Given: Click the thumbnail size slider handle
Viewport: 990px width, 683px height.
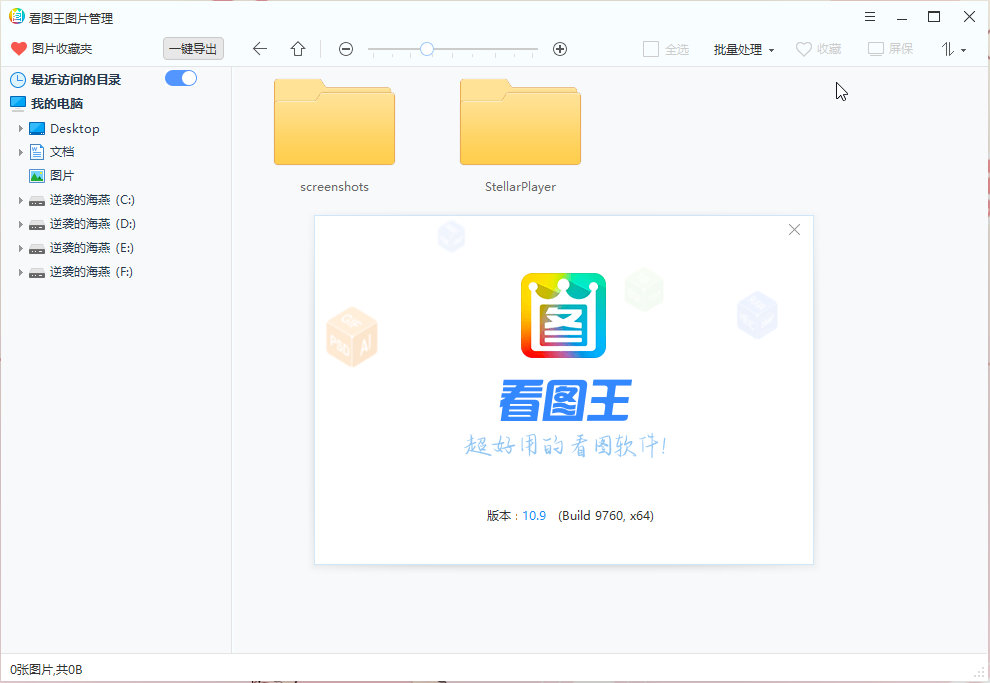Looking at the screenshot, I should tap(427, 49).
